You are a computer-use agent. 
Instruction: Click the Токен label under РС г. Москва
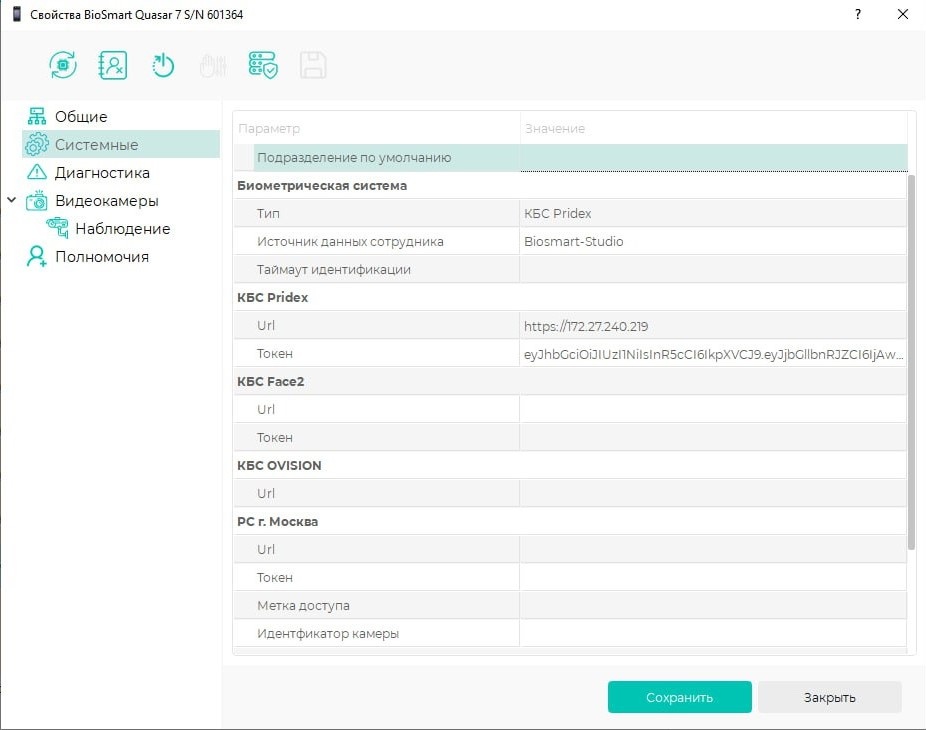275,578
